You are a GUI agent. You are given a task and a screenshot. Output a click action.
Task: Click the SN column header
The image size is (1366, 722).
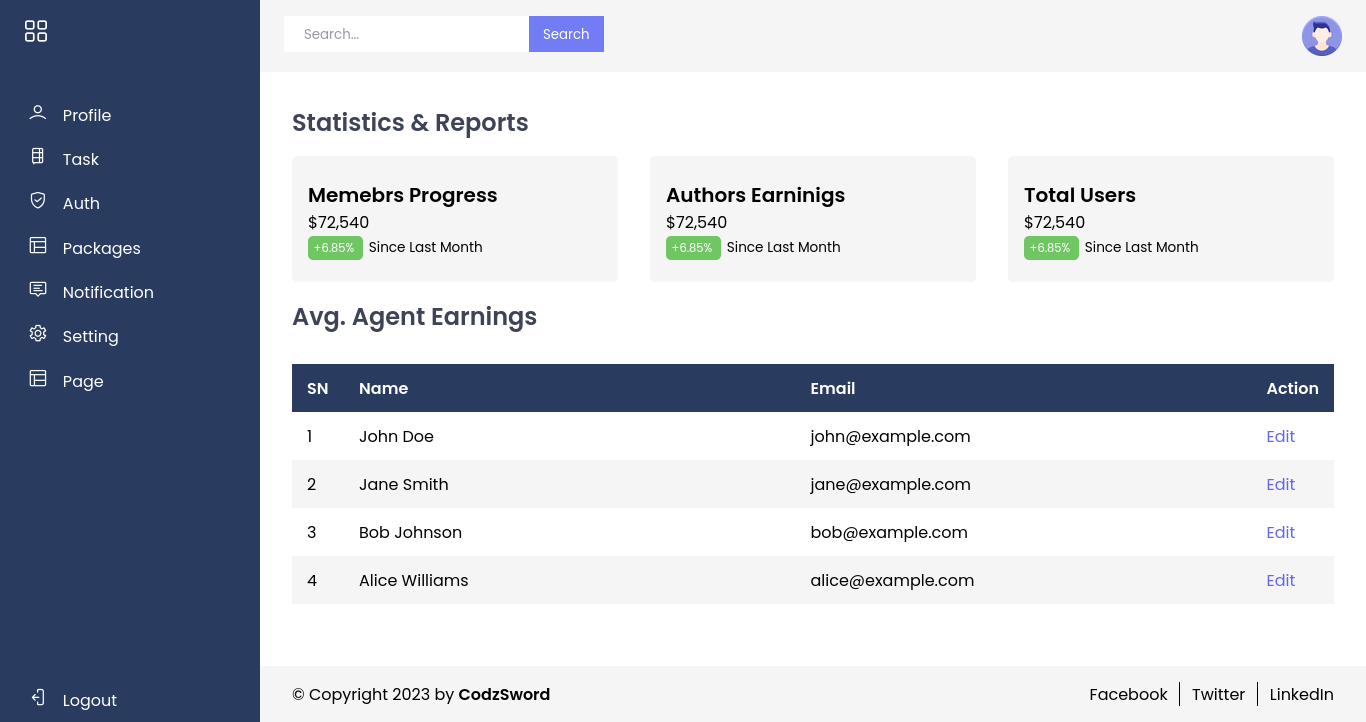coord(318,388)
